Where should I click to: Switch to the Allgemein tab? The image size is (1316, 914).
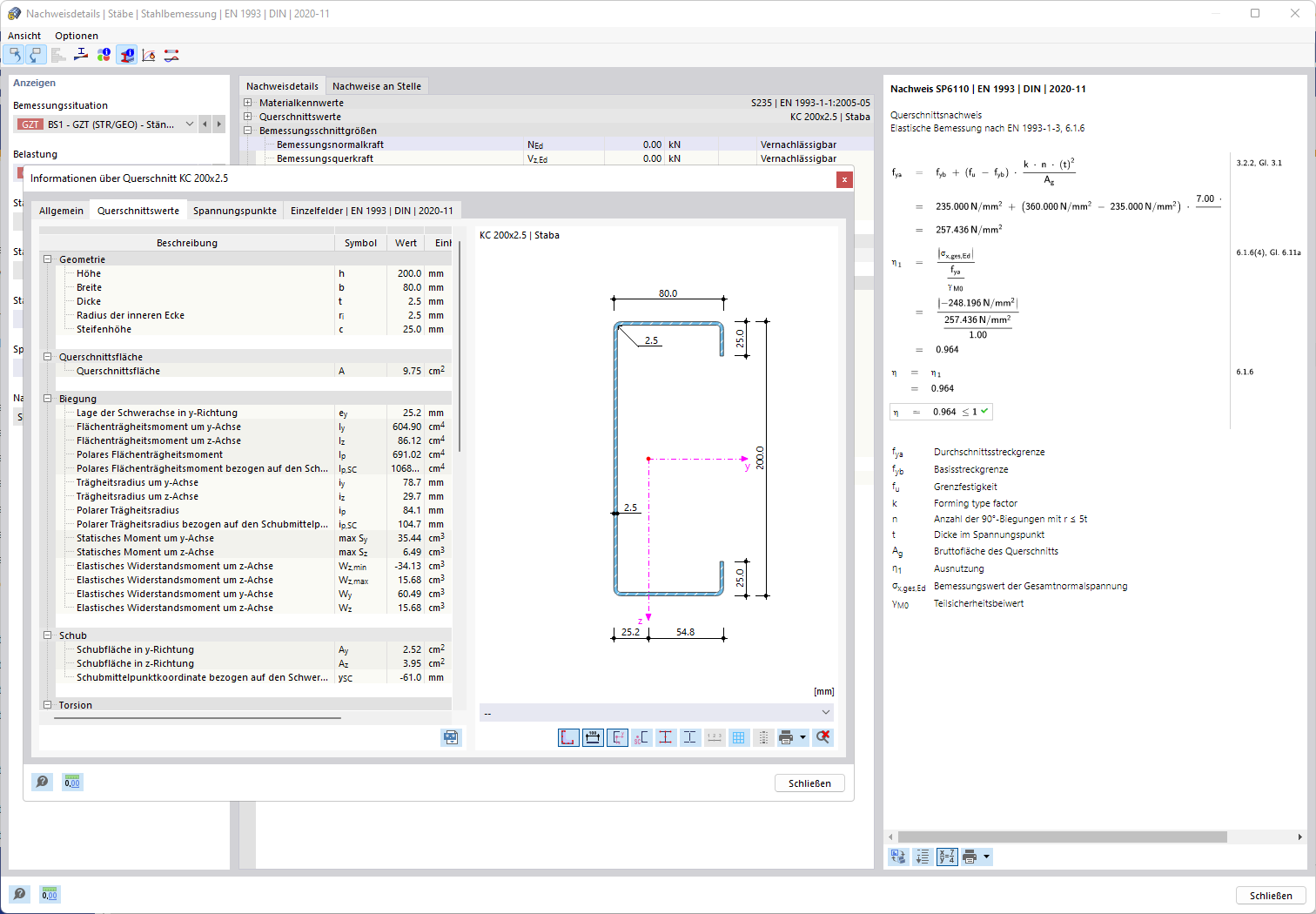[x=61, y=211]
